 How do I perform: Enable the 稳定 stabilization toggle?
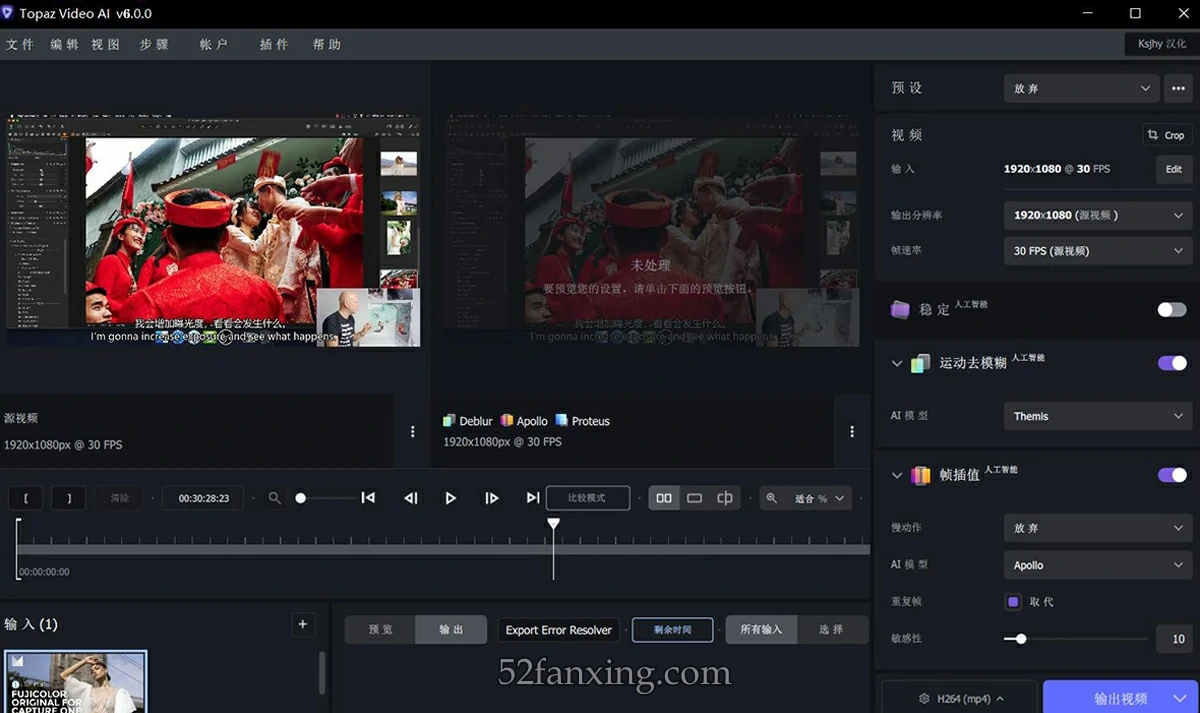[1171, 310]
